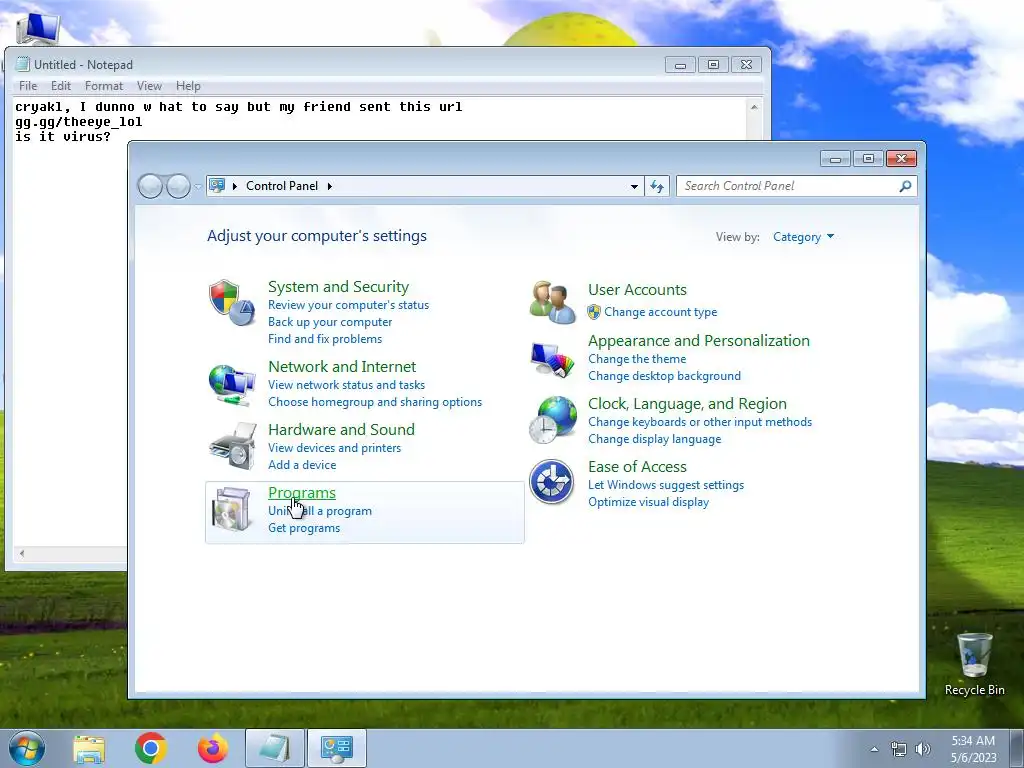Open the View by Category dropdown

point(803,237)
